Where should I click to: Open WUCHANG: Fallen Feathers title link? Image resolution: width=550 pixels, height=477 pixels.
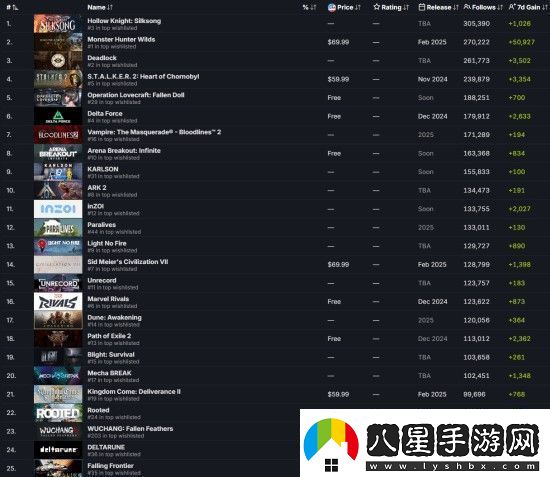pyautogui.click(x=130, y=429)
